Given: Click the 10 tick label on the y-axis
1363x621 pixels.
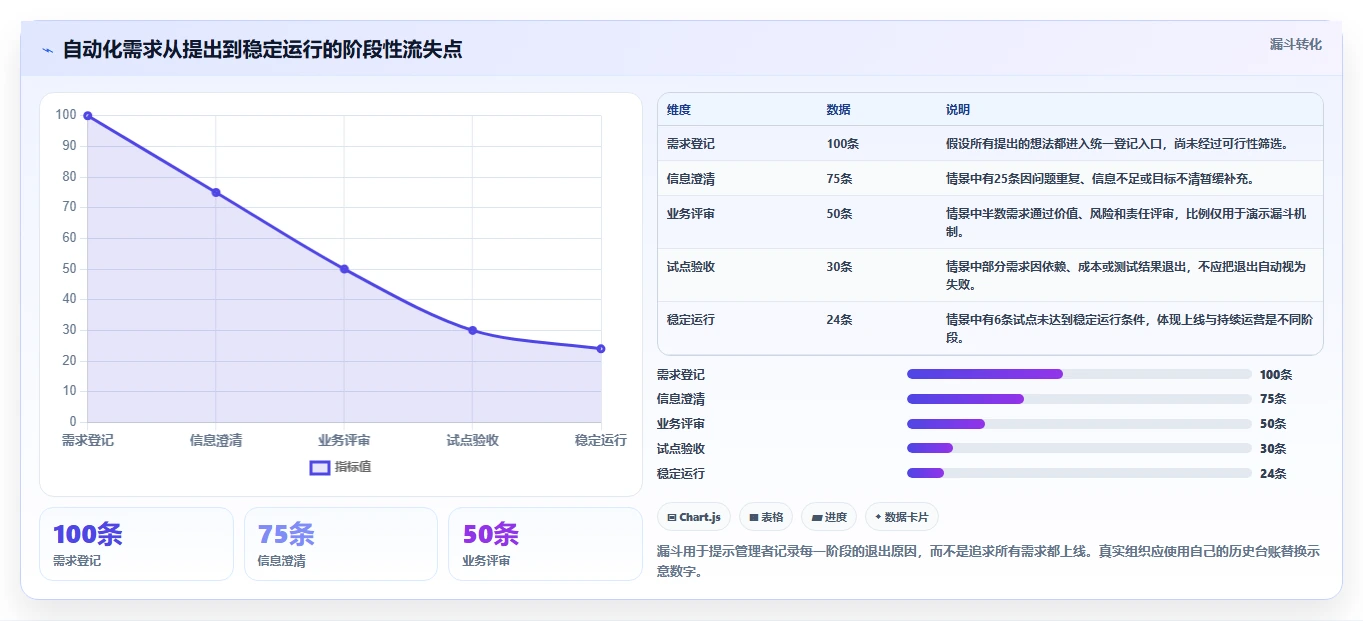Looking at the screenshot, I should pyautogui.click(x=69, y=391).
